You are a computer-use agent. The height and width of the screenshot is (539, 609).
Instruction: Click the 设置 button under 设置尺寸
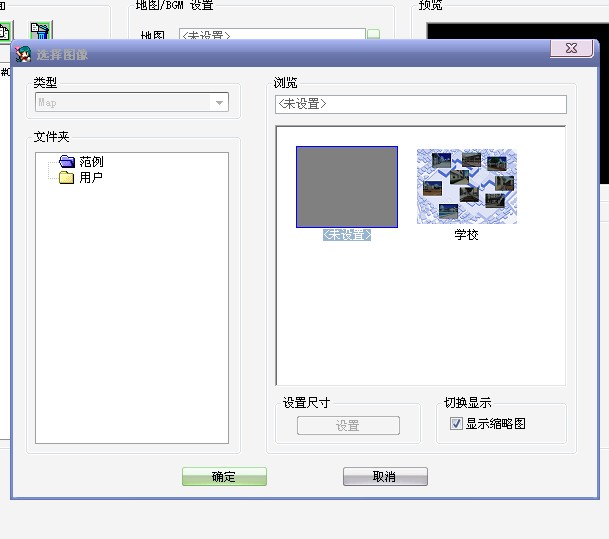pos(348,426)
